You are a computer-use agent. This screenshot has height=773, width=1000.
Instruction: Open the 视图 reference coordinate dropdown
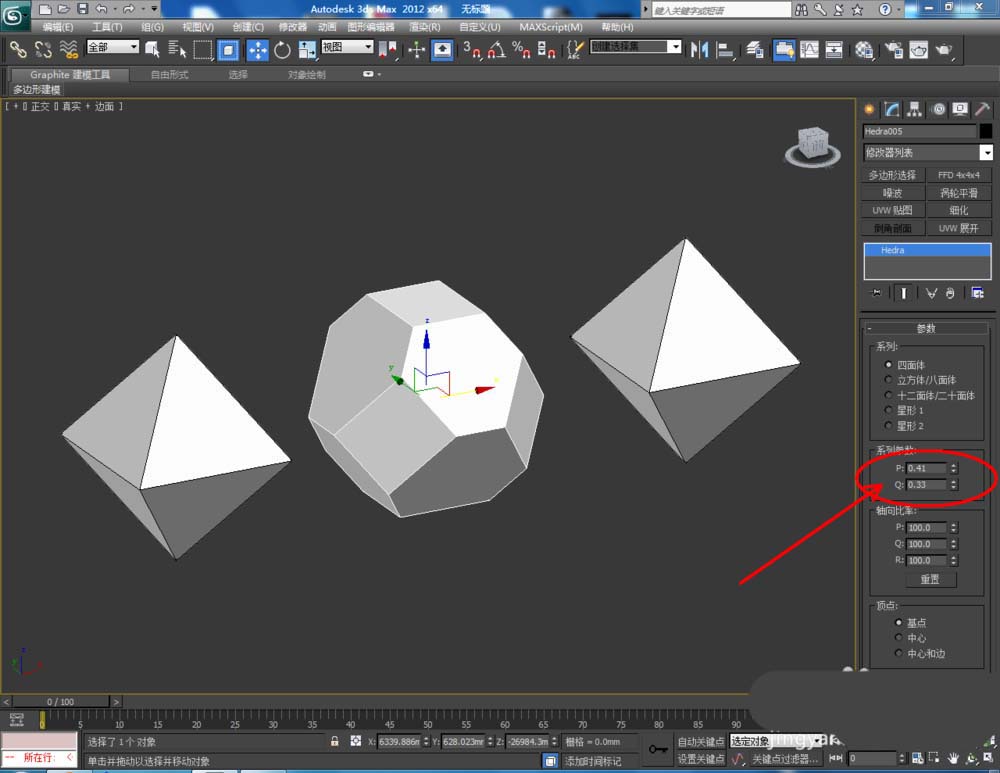(347, 47)
